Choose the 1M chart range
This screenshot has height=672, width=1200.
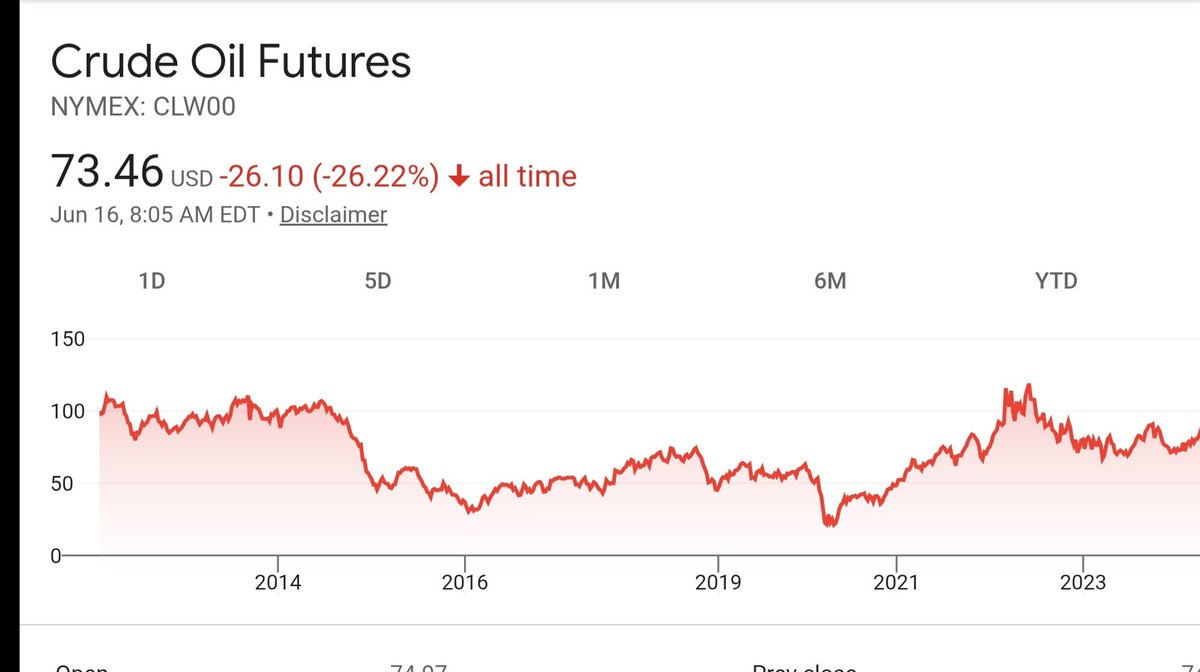[604, 281]
